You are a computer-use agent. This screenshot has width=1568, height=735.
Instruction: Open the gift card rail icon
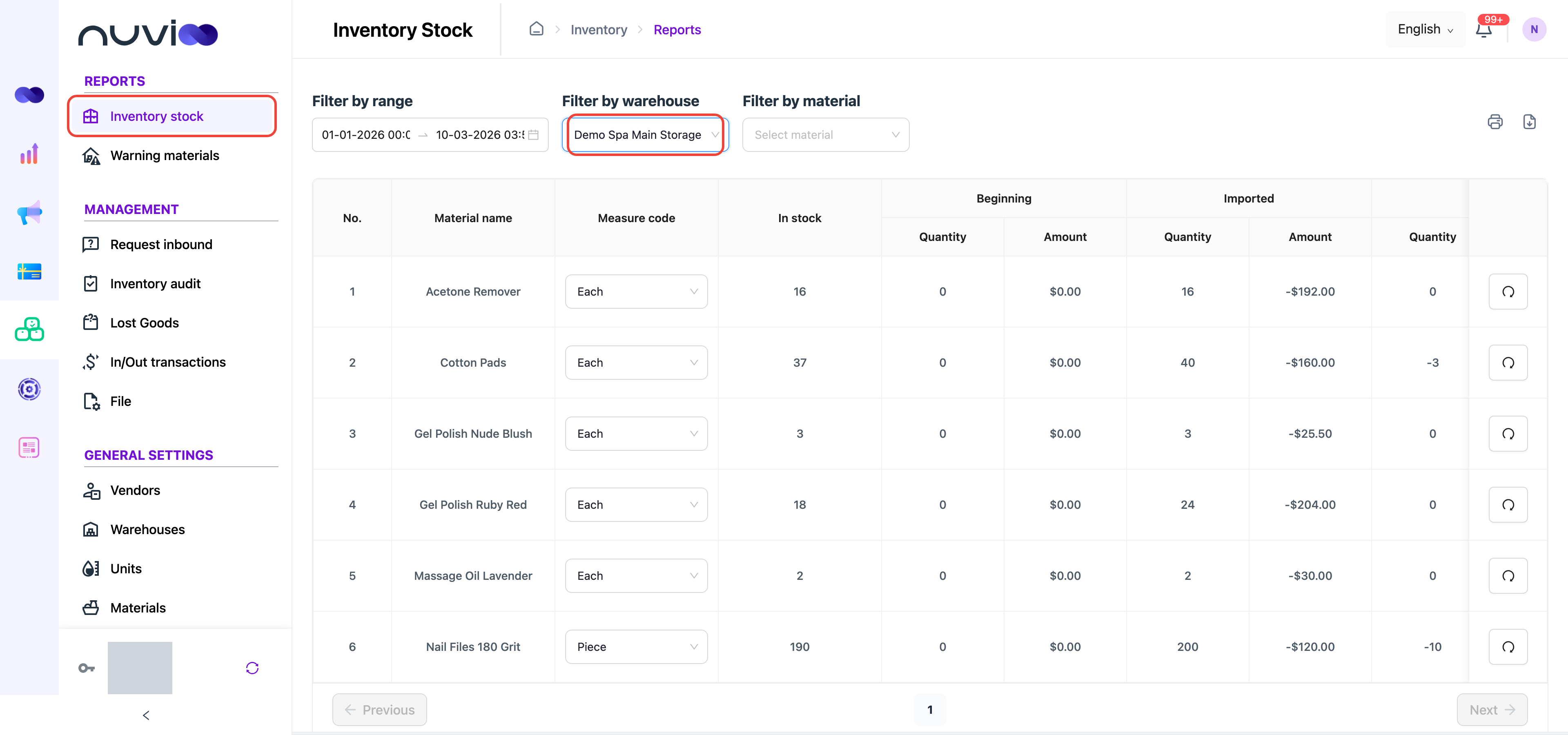29,272
